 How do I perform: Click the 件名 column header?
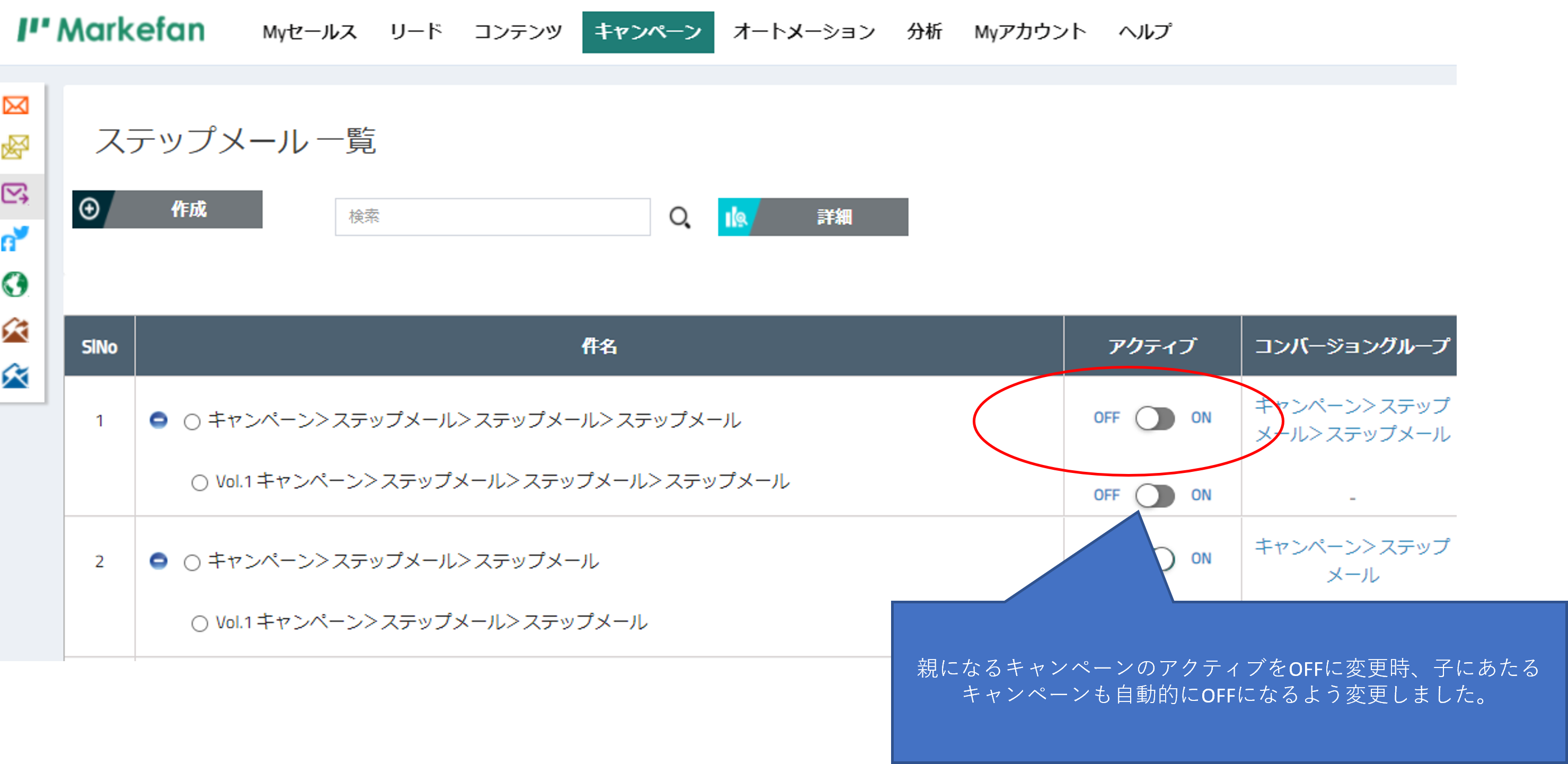(599, 346)
